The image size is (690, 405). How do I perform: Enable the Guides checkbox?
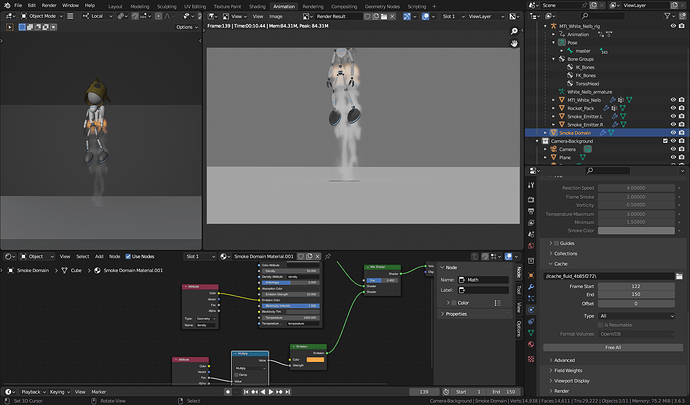(556, 243)
